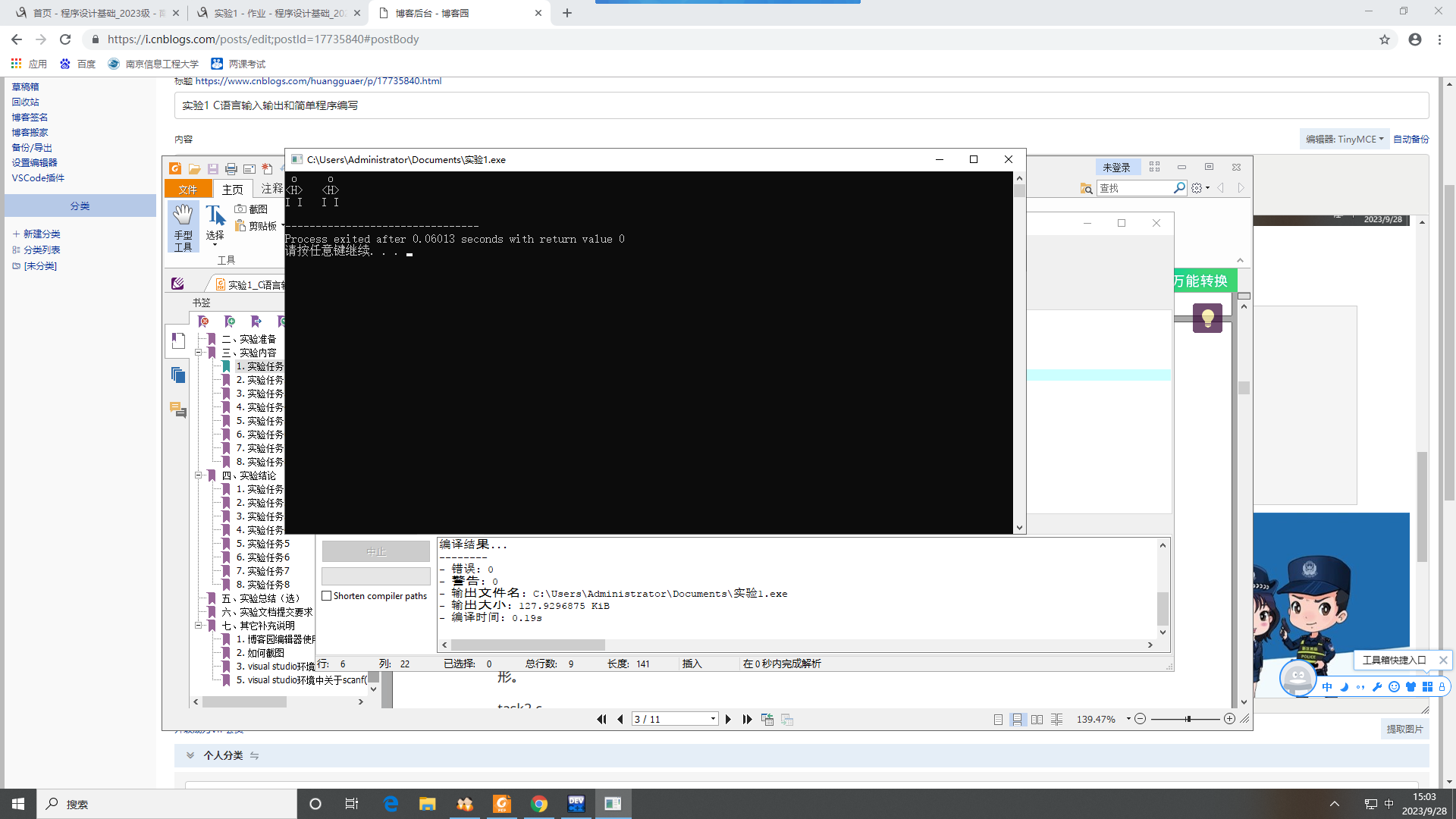Screen dimensions: 1456x819
Task: Click the delete bookmark icon
Action: [204, 322]
